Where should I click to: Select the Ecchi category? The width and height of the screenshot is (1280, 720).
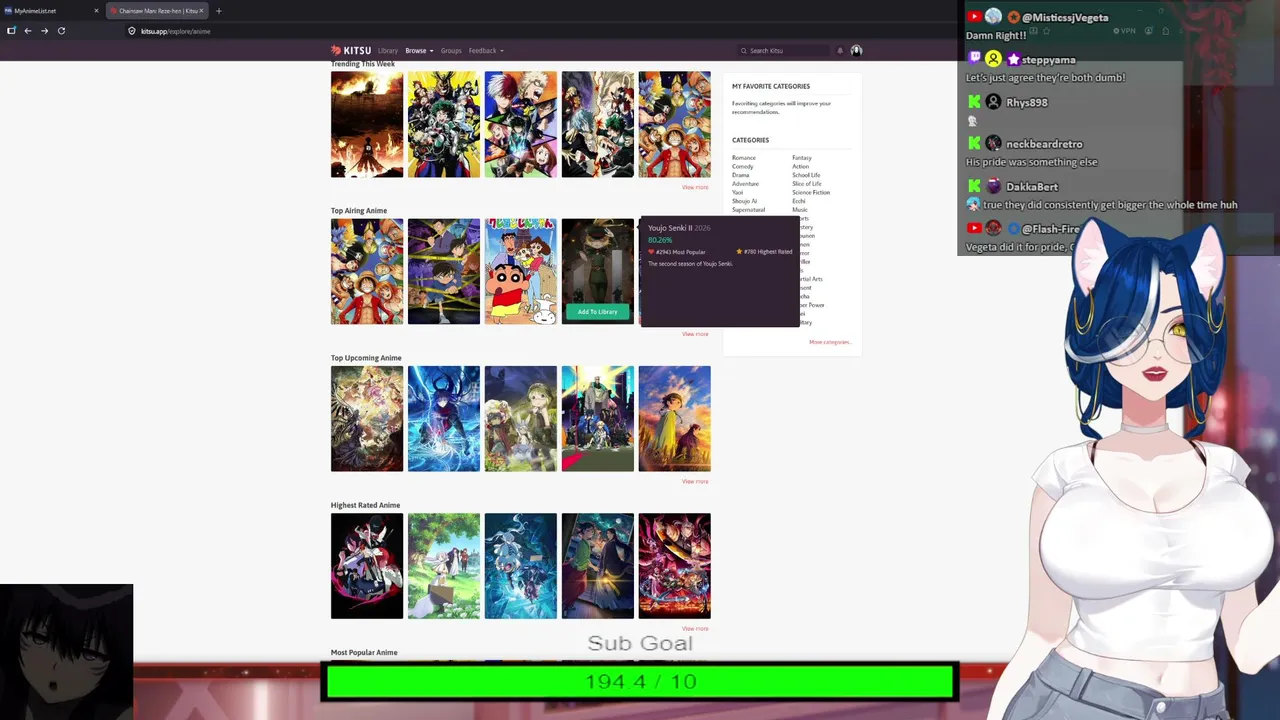click(799, 201)
